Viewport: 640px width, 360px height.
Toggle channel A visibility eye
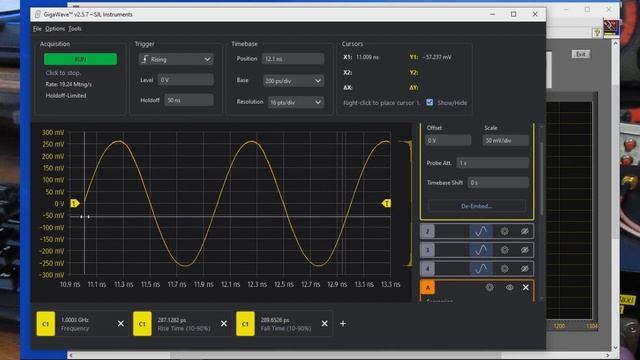509,287
